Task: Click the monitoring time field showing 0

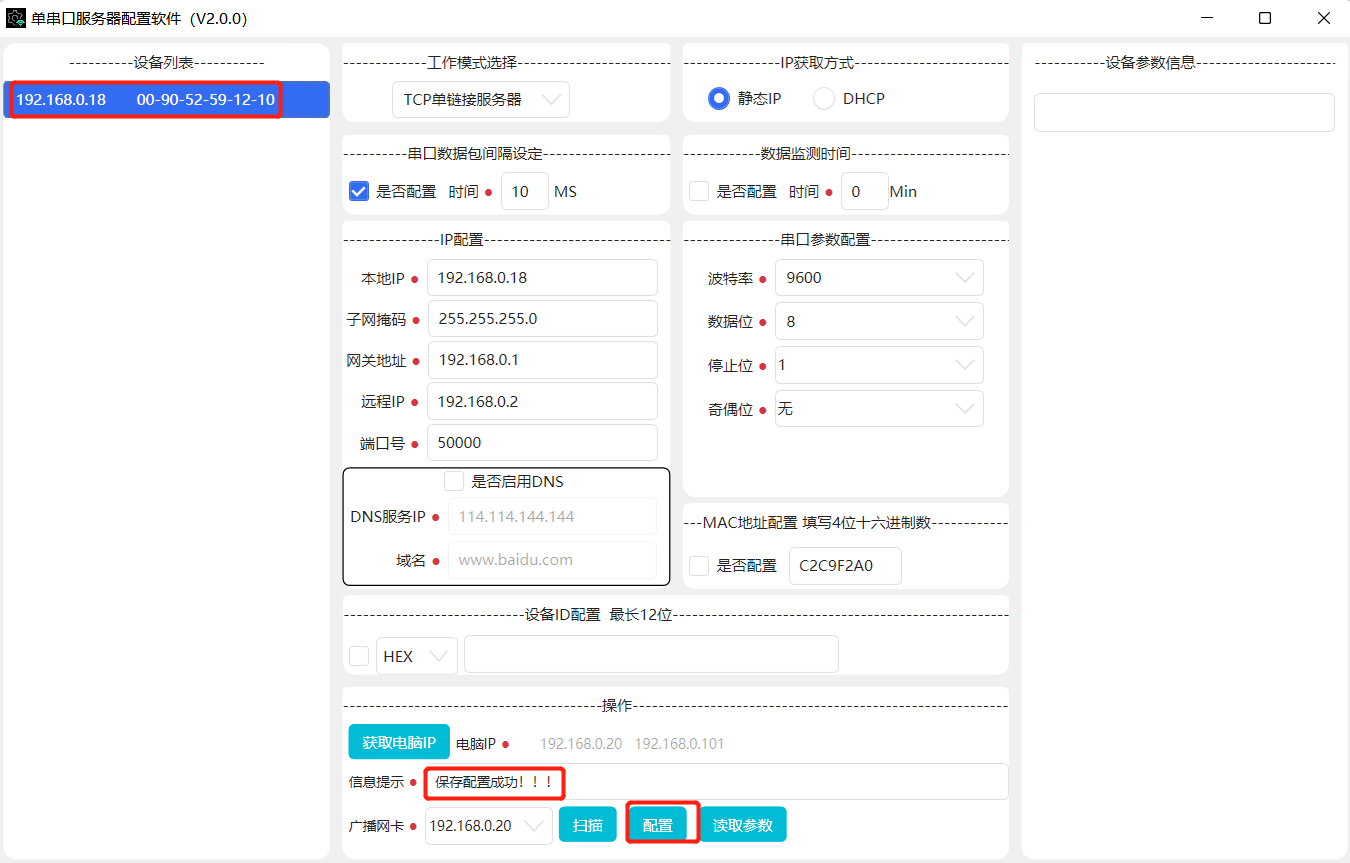Action: click(x=865, y=191)
